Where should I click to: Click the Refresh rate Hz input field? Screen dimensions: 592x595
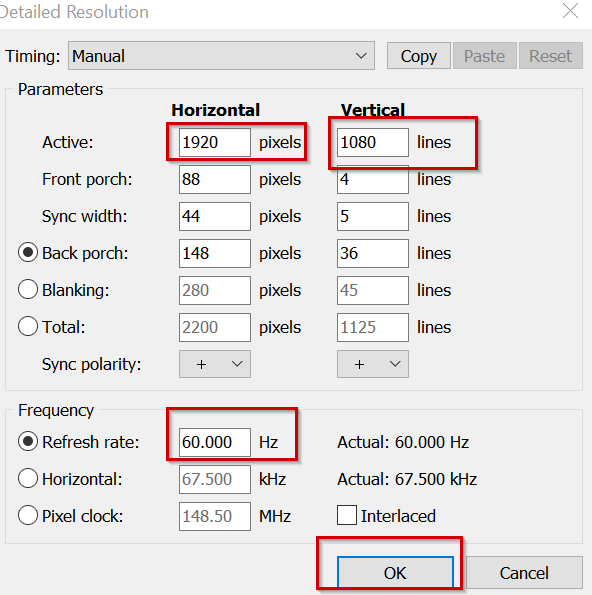click(215, 442)
